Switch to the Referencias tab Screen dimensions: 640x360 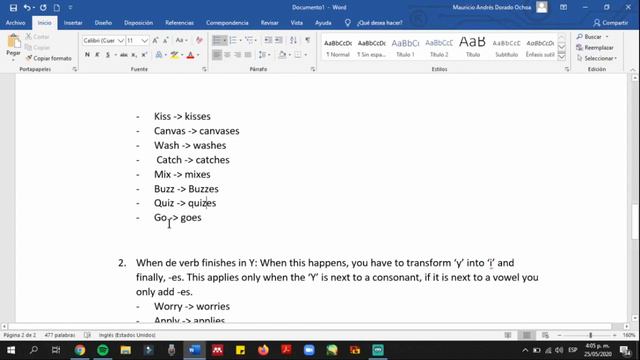pyautogui.click(x=179, y=23)
